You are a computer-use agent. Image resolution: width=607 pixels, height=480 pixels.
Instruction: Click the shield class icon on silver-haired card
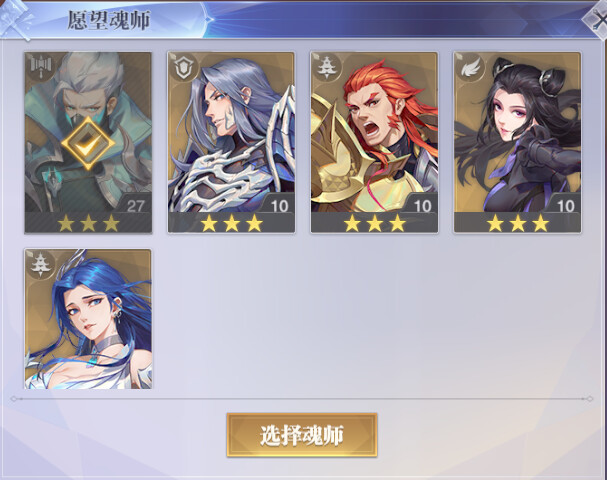tap(184, 69)
